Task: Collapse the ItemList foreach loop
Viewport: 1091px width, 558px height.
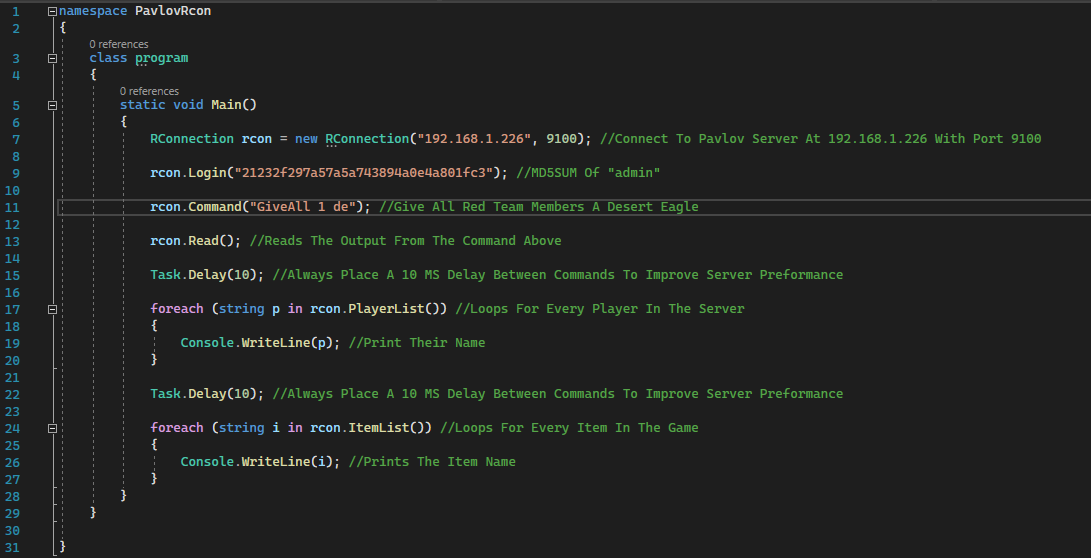Action: point(52,428)
